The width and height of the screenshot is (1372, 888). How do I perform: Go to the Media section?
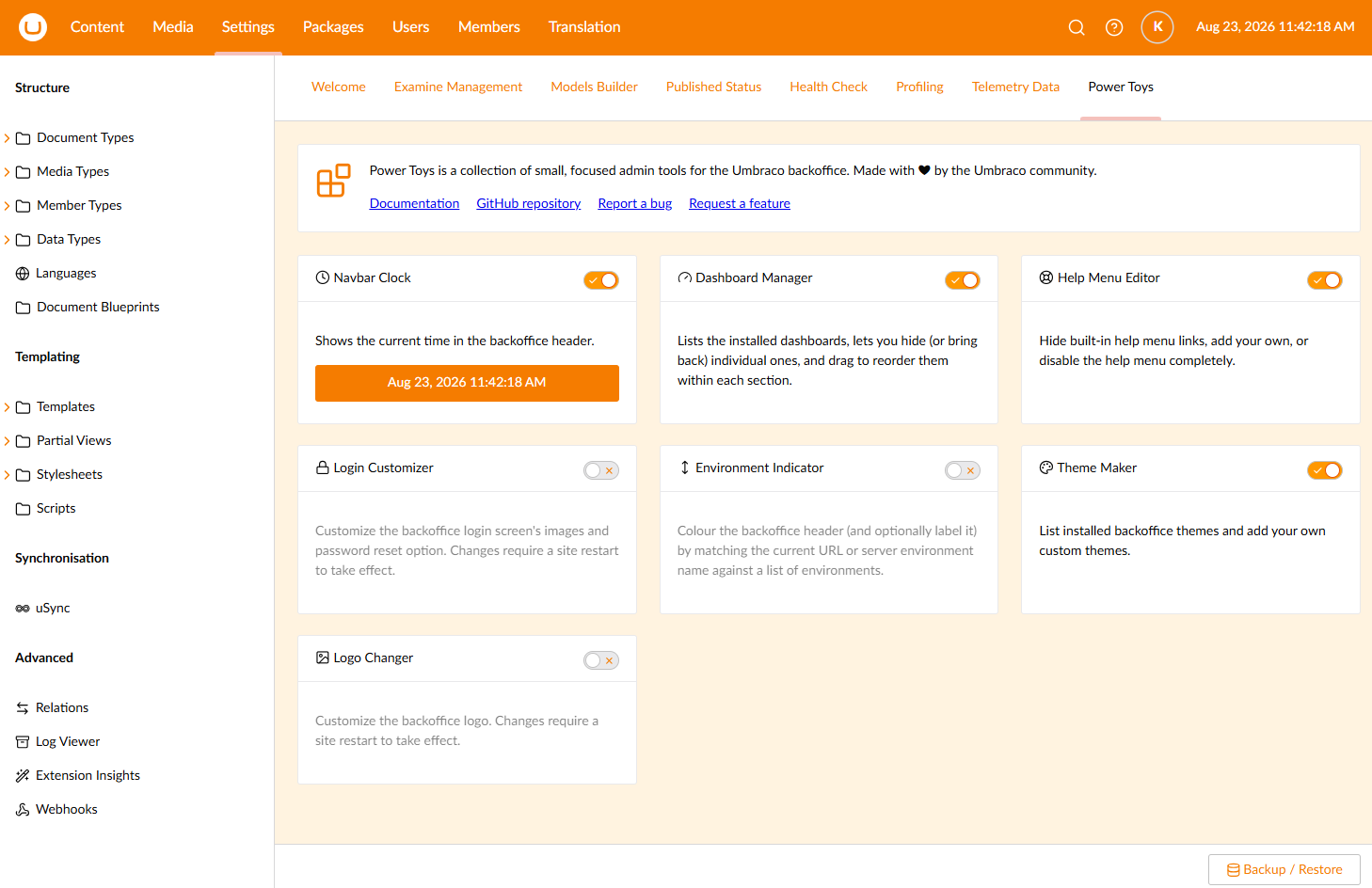pyautogui.click(x=173, y=27)
